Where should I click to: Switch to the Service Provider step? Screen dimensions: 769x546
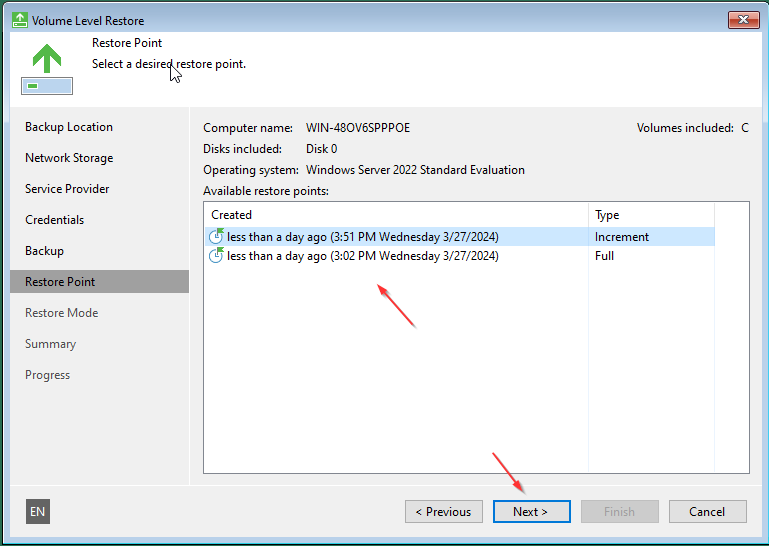coord(67,188)
